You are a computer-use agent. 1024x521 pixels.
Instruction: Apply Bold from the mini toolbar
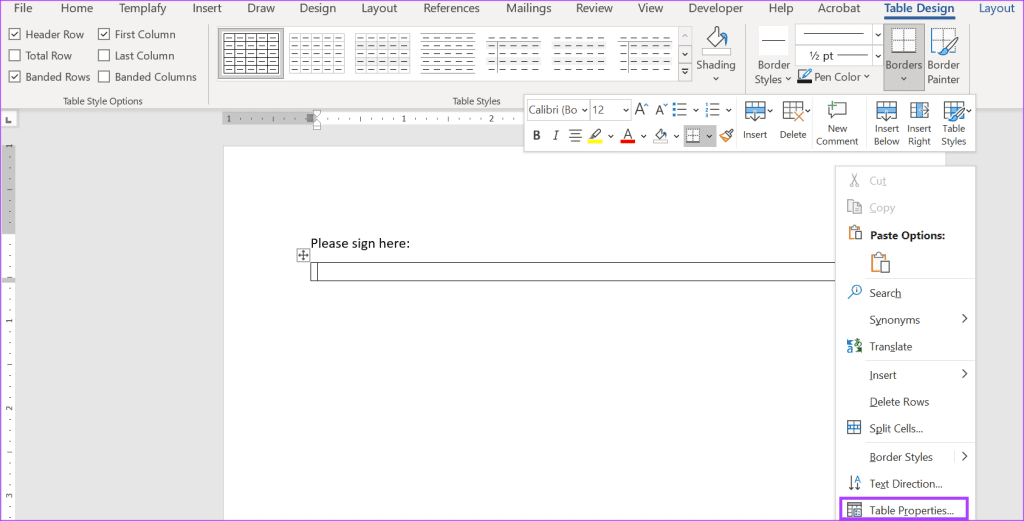(x=537, y=136)
